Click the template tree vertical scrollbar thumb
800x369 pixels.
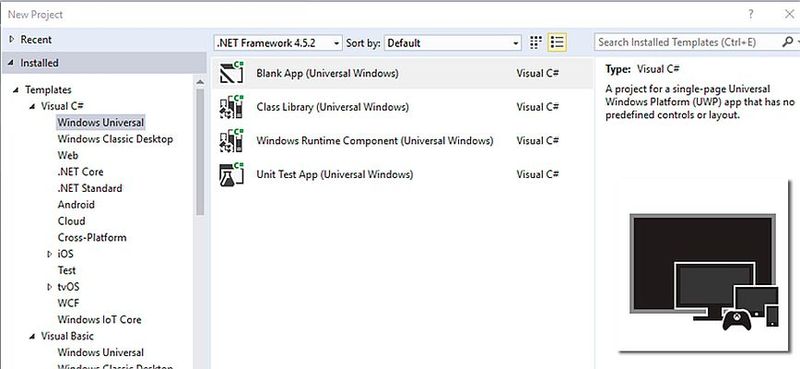pos(200,152)
